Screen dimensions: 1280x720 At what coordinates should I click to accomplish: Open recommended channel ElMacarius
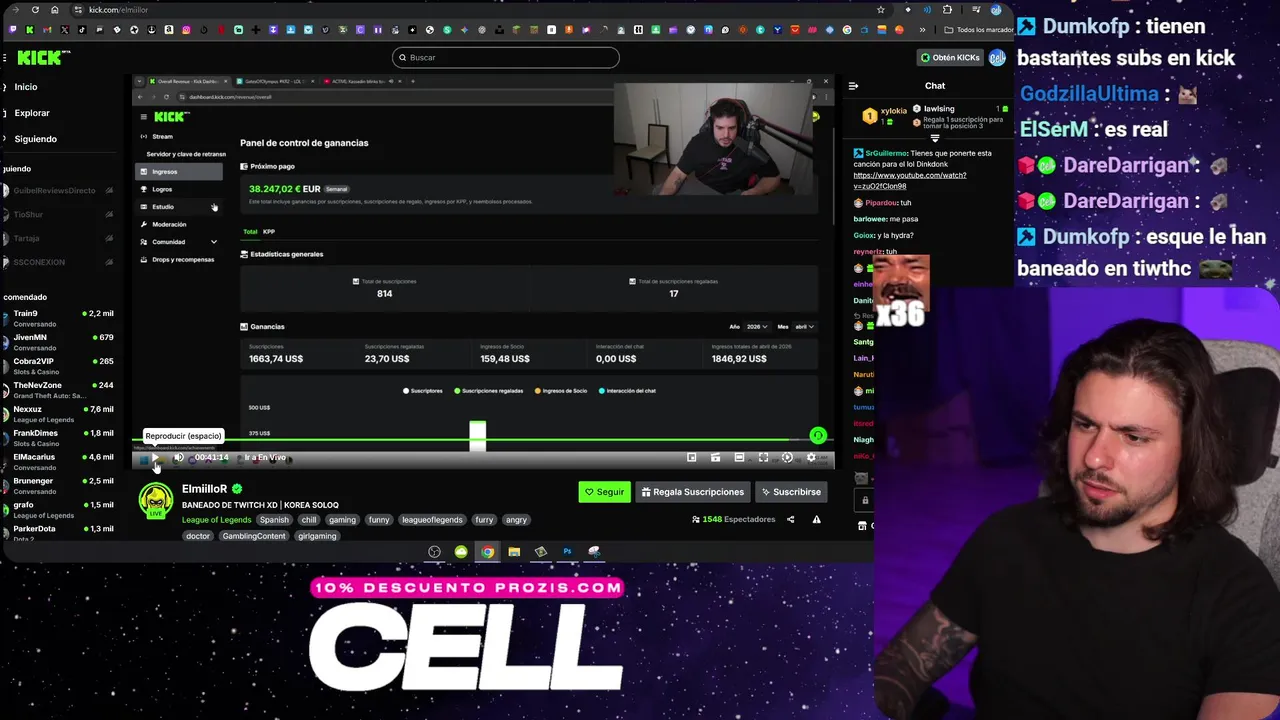58,462
